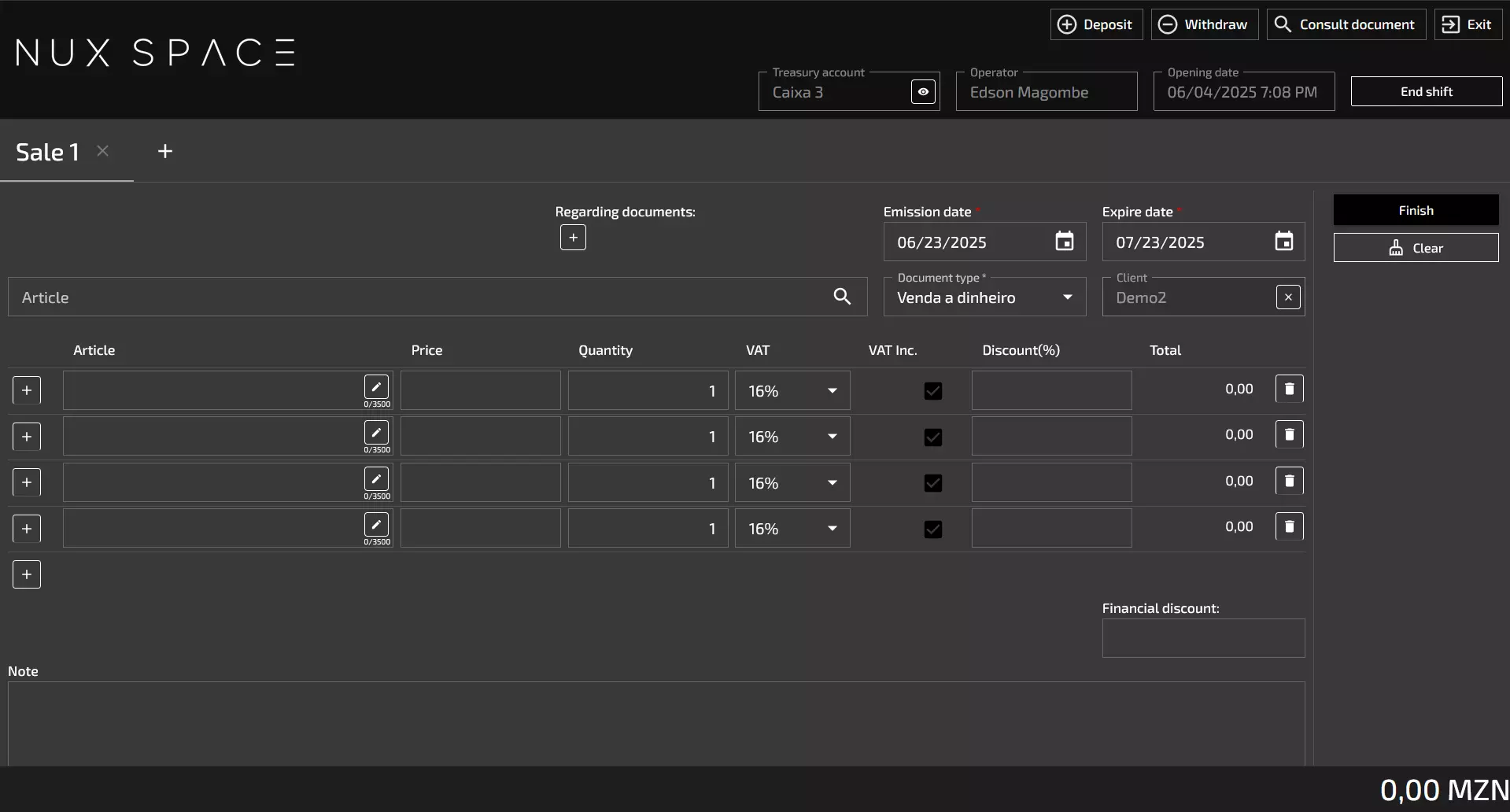Open VAT dropdown in first row
This screenshot has height=812, width=1510.
(x=792, y=390)
